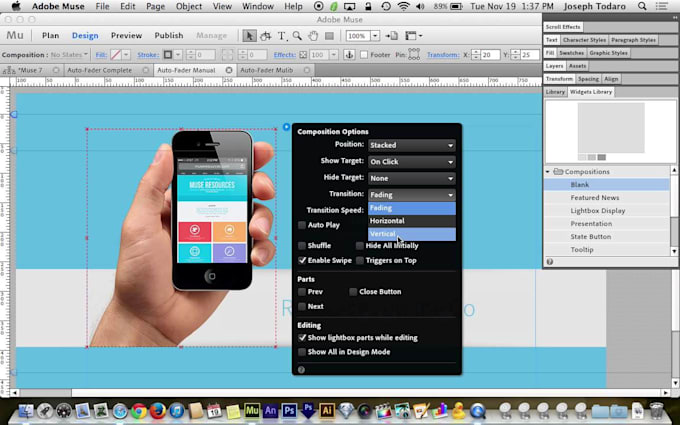Viewport: 680px width, 425px height.
Task: Select the Crop tool
Action: tap(267, 36)
